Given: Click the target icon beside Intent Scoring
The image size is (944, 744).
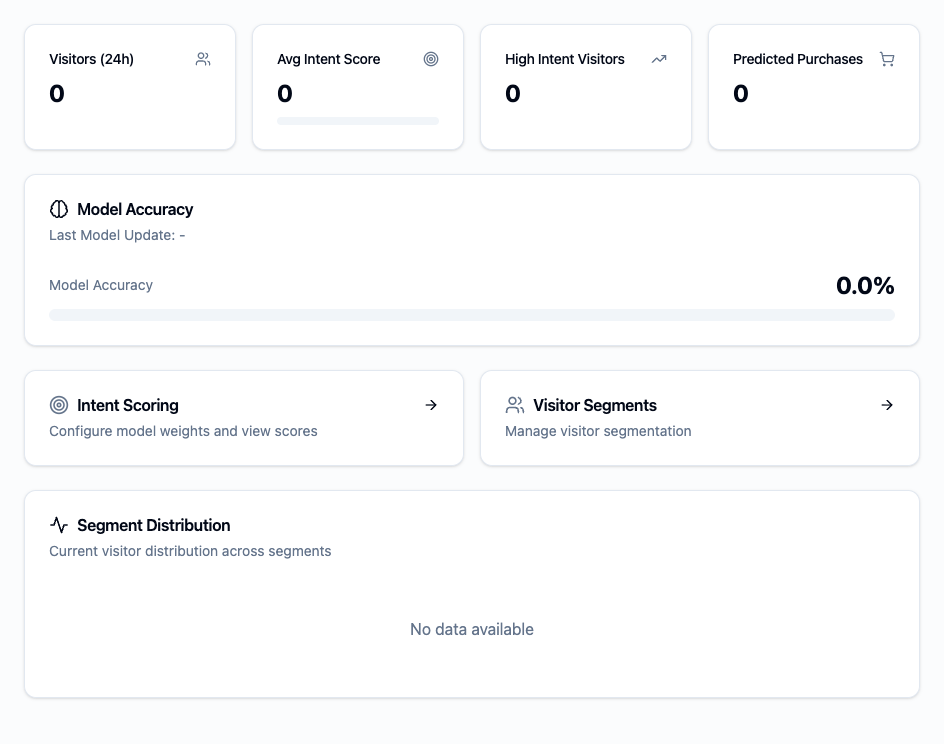Looking at the screenshot, I should coord(59,405).
